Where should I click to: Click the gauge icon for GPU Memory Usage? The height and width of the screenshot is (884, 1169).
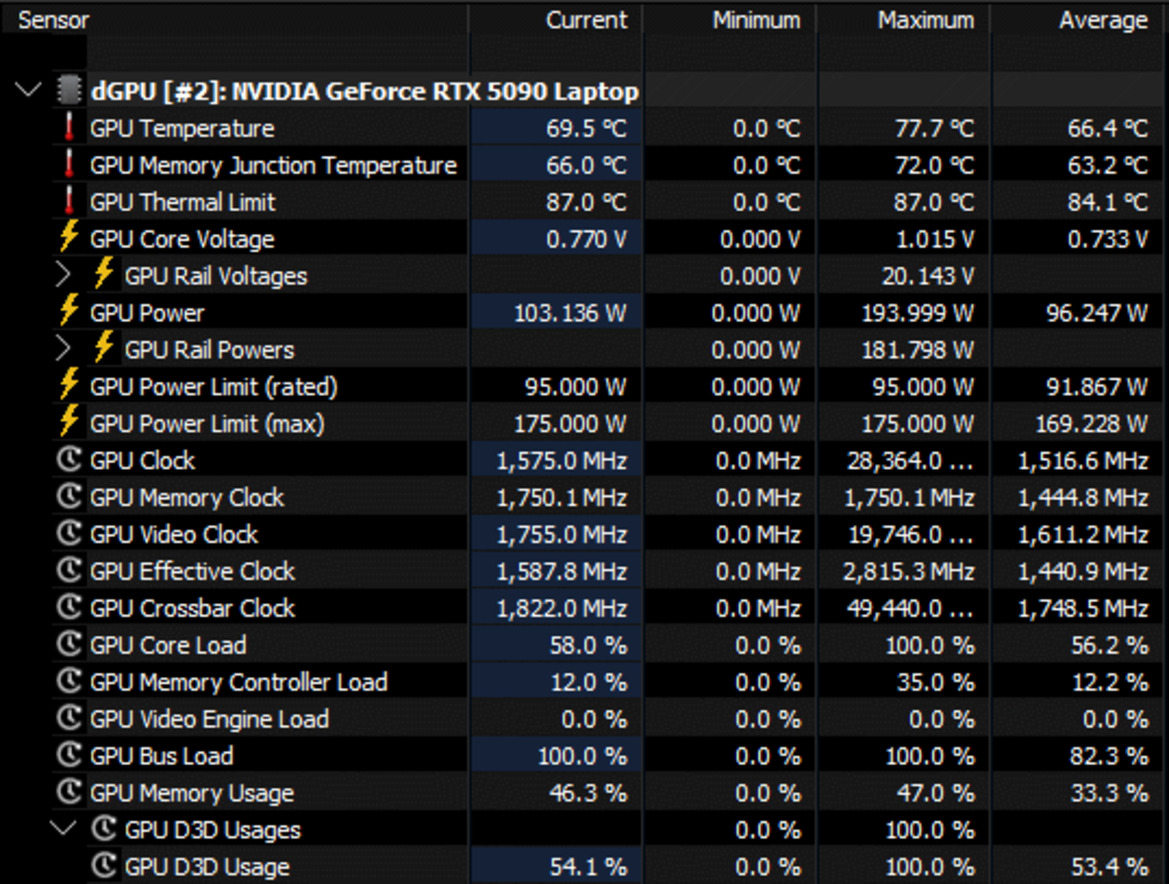pyautogui.click(x=69, y=791)
